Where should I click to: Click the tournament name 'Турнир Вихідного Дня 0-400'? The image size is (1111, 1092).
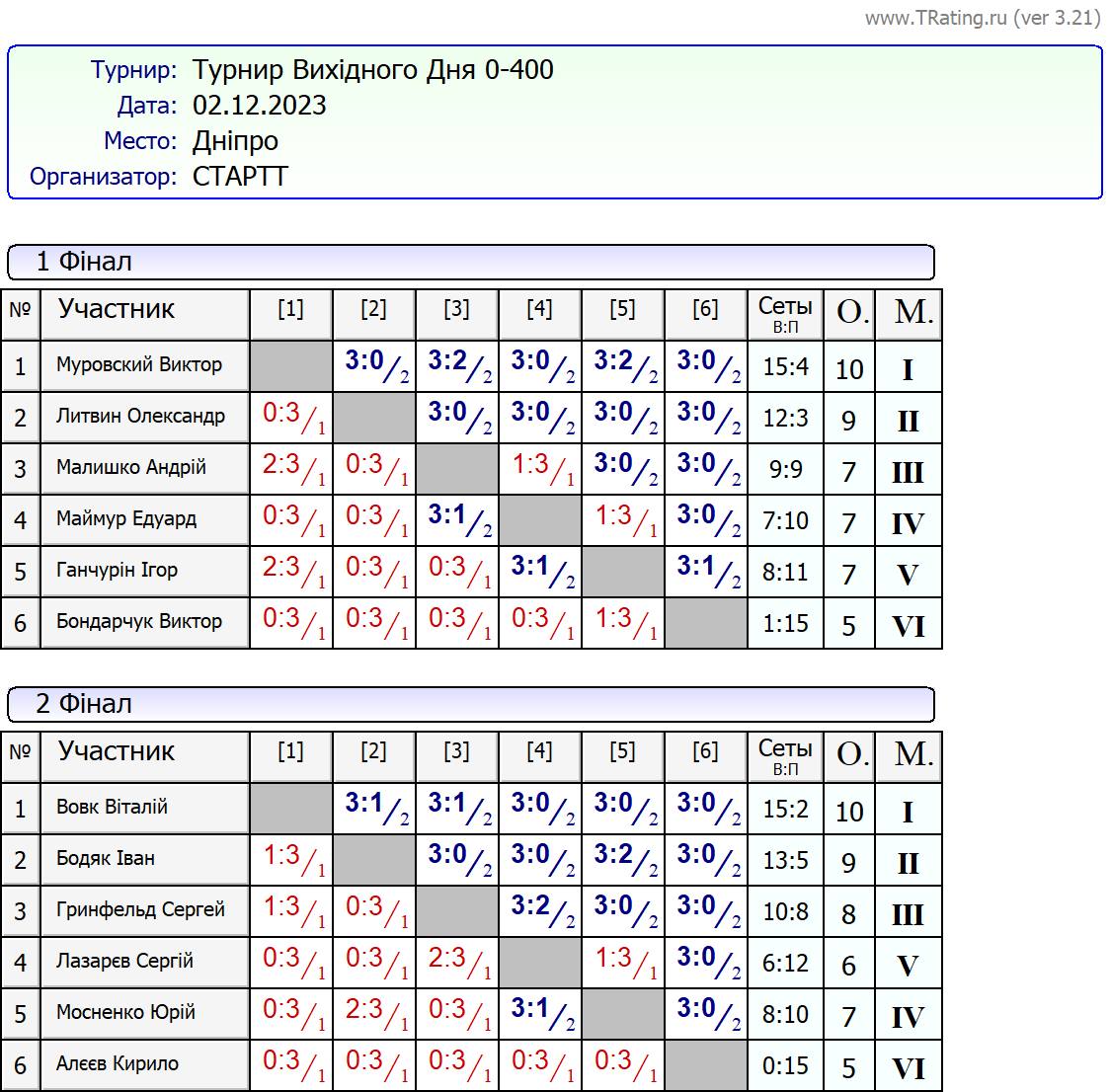(x=373, y=70)
